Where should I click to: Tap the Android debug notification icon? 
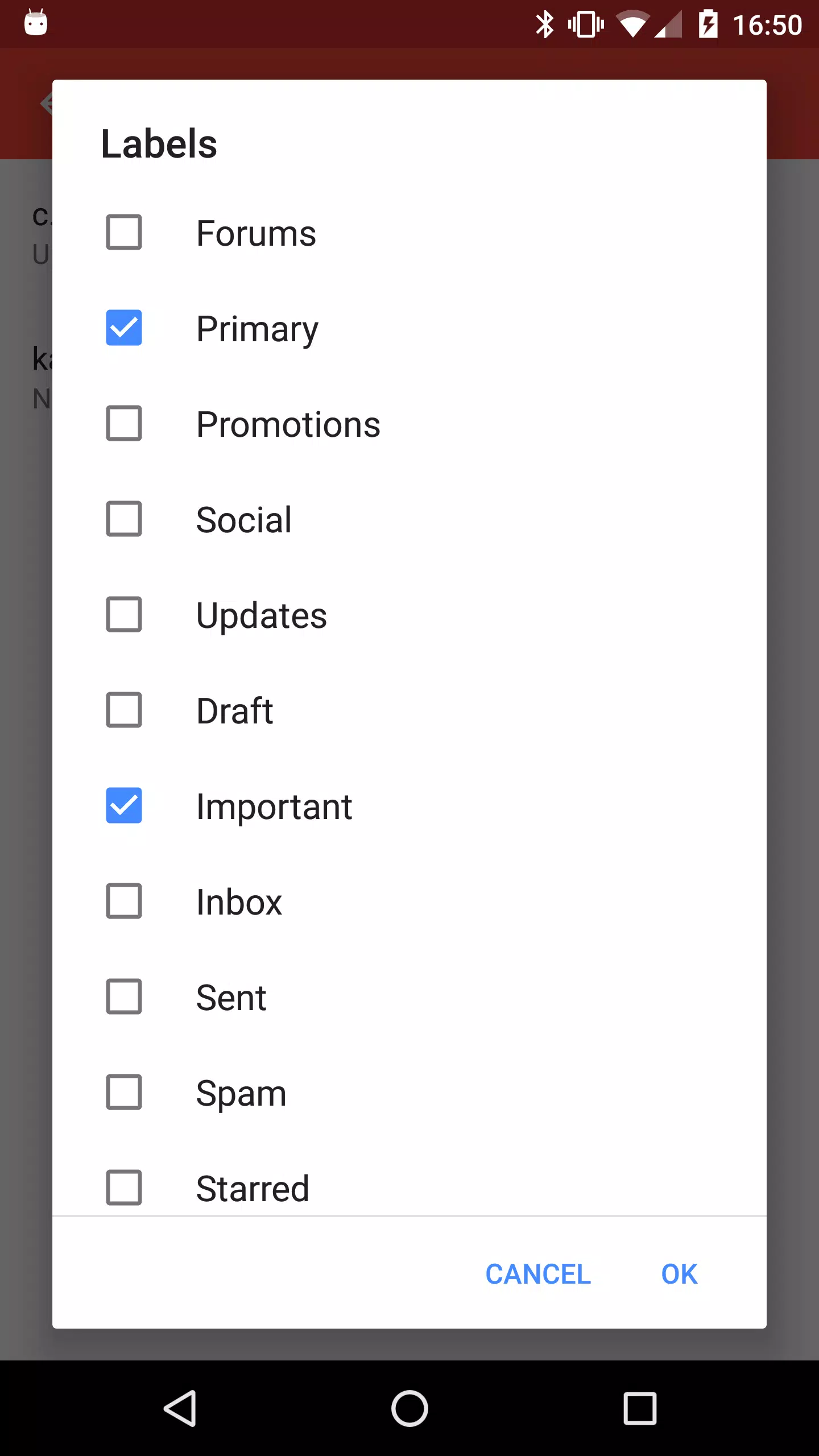tap(36, 23)
